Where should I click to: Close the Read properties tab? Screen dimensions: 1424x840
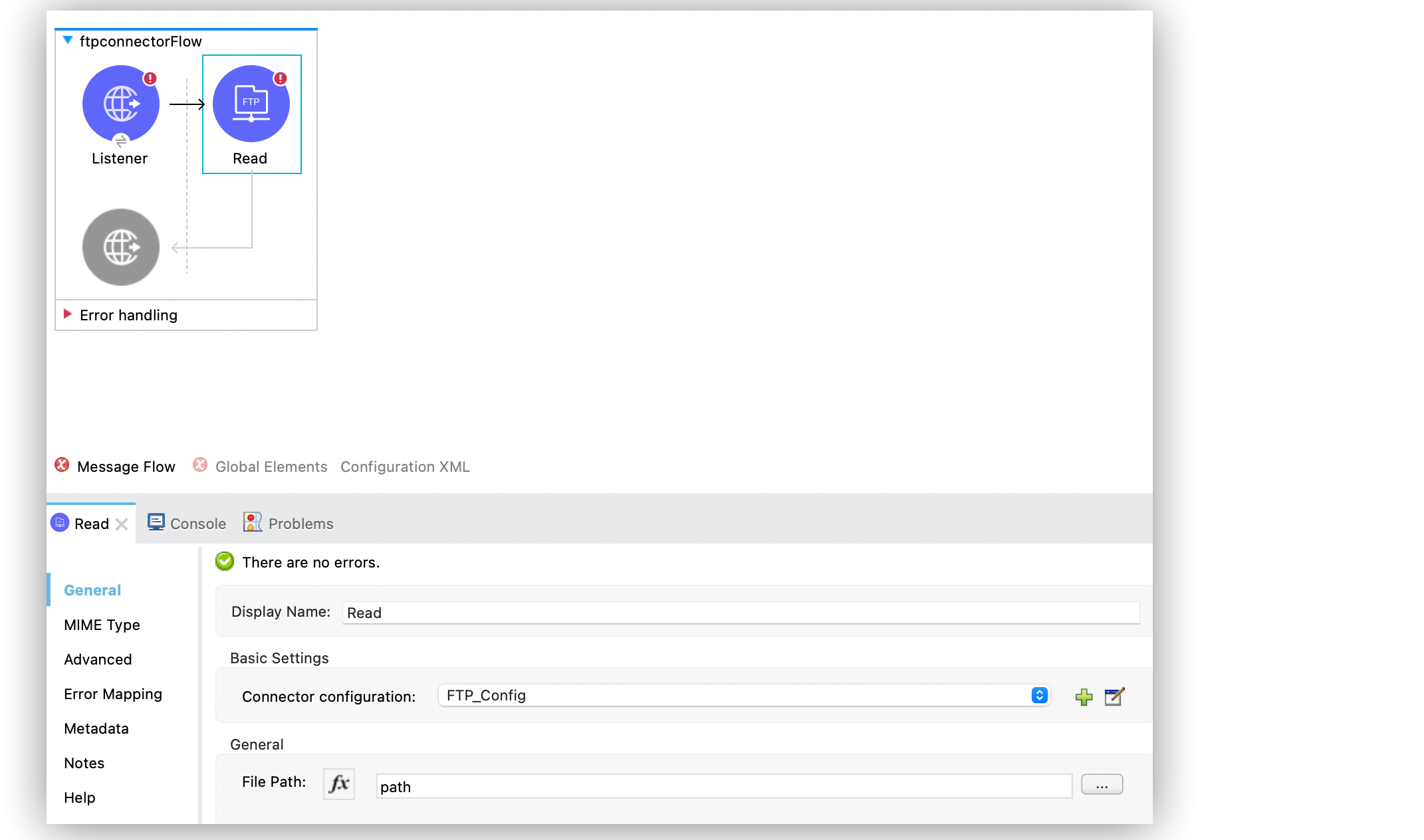122,524
